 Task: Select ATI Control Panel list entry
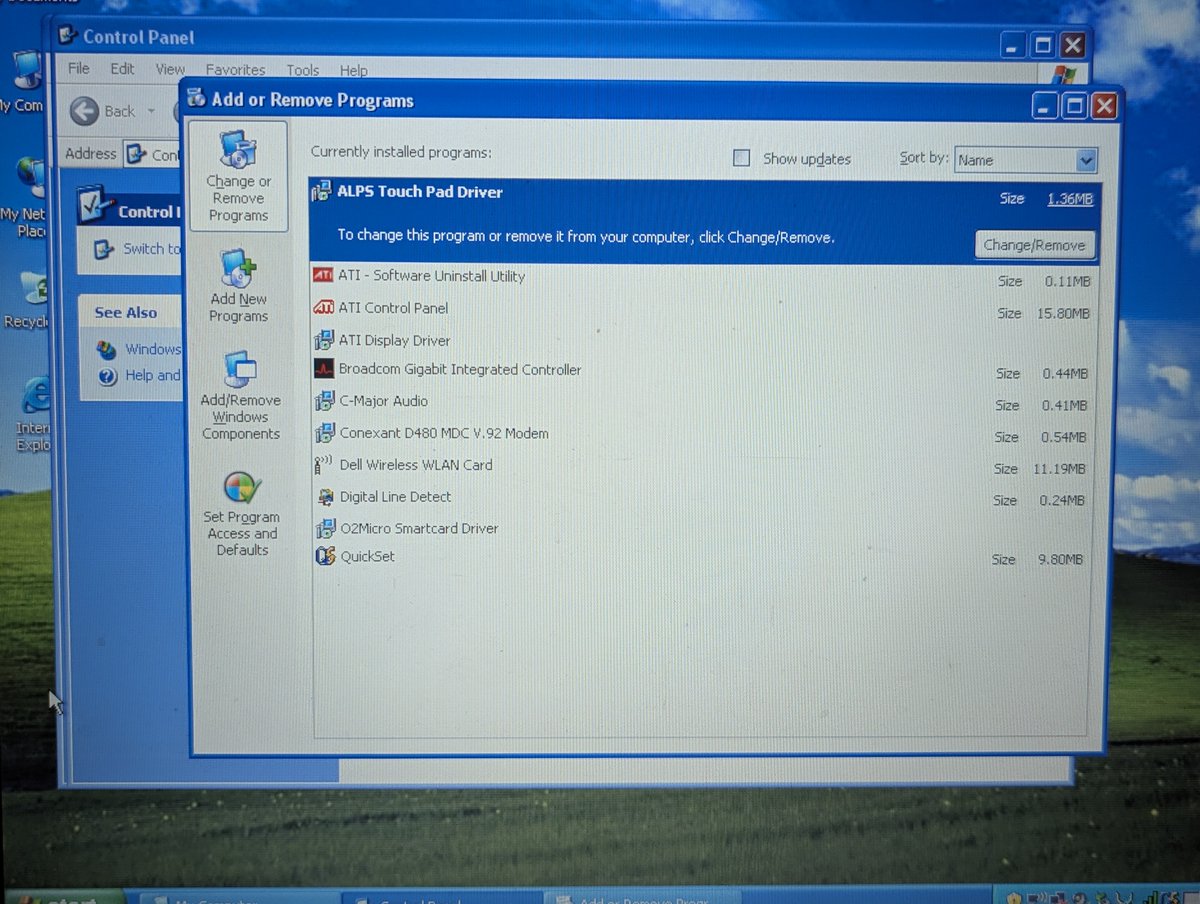click(x=704, y=308)
